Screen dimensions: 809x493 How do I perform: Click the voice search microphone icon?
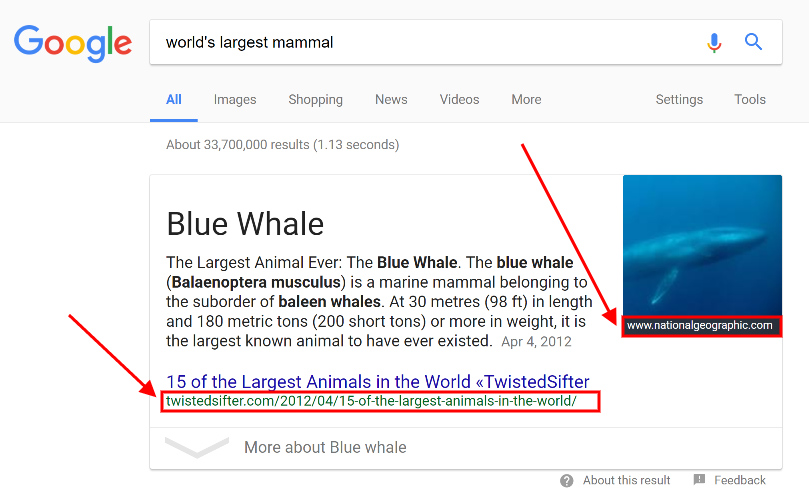point(714,42)
